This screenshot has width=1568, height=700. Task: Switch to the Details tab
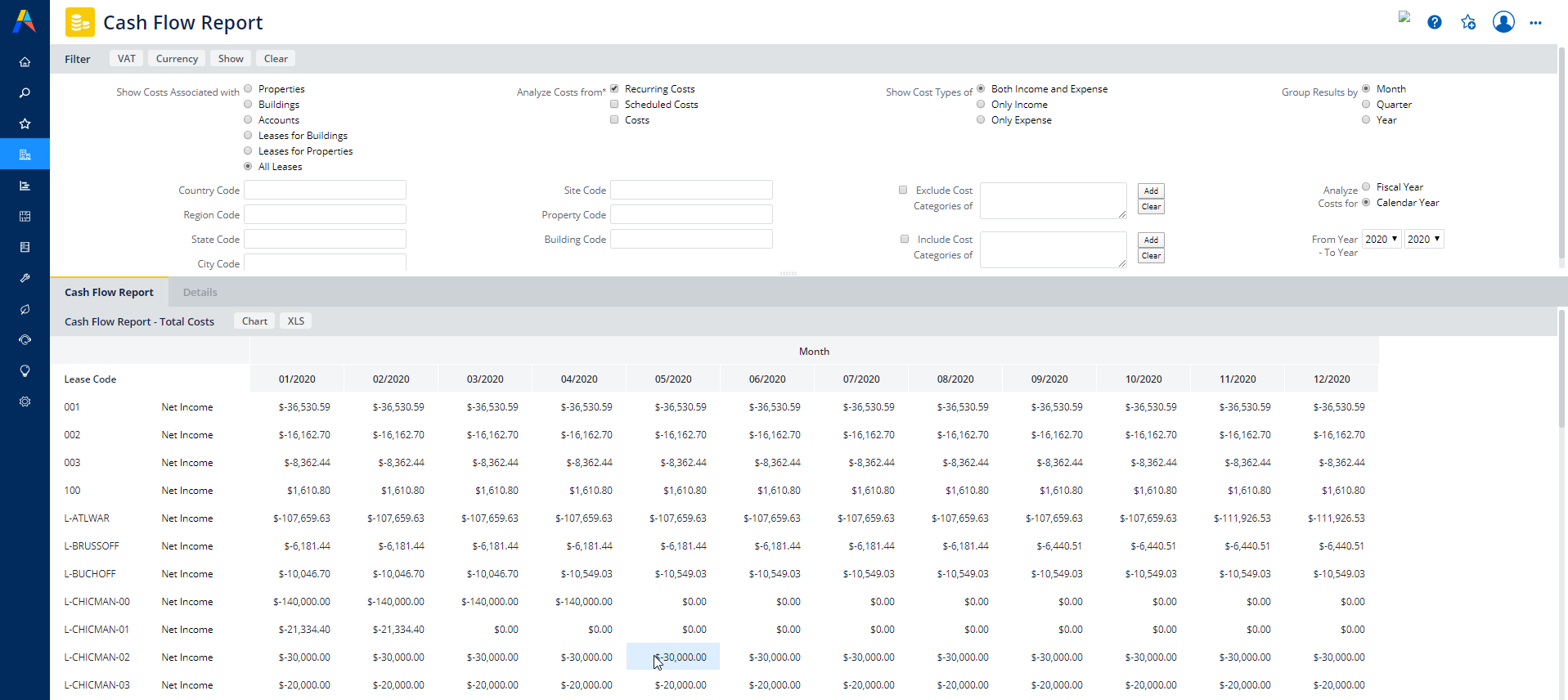coord(200,293)
